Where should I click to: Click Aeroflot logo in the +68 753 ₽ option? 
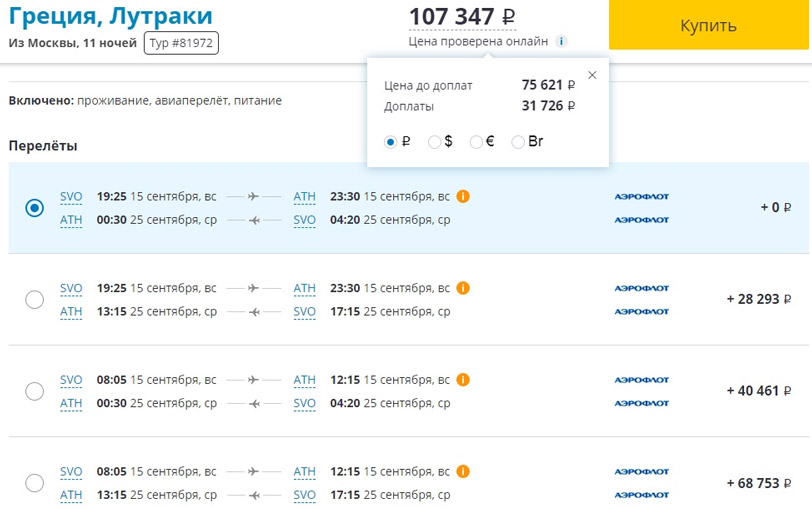tap(641, 473)
